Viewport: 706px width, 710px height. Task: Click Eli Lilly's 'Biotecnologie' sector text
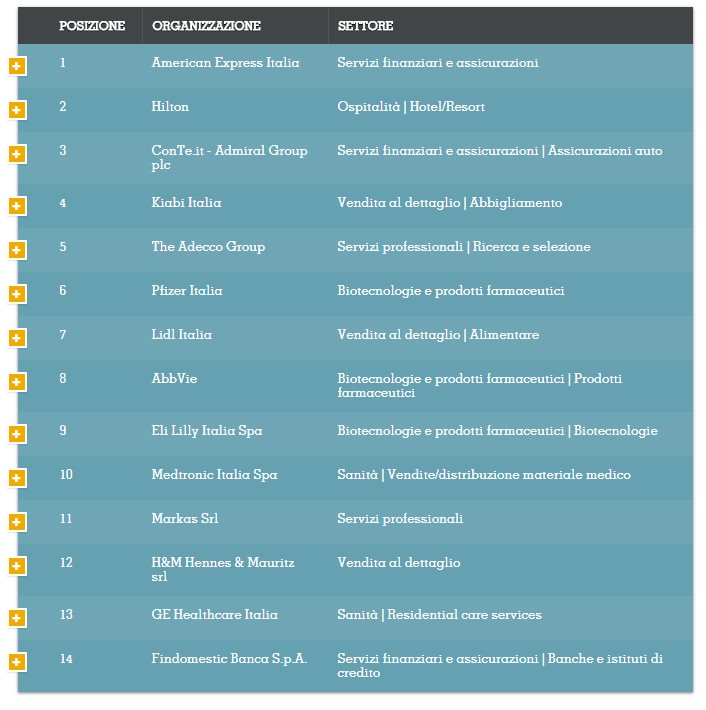point(615,431)
